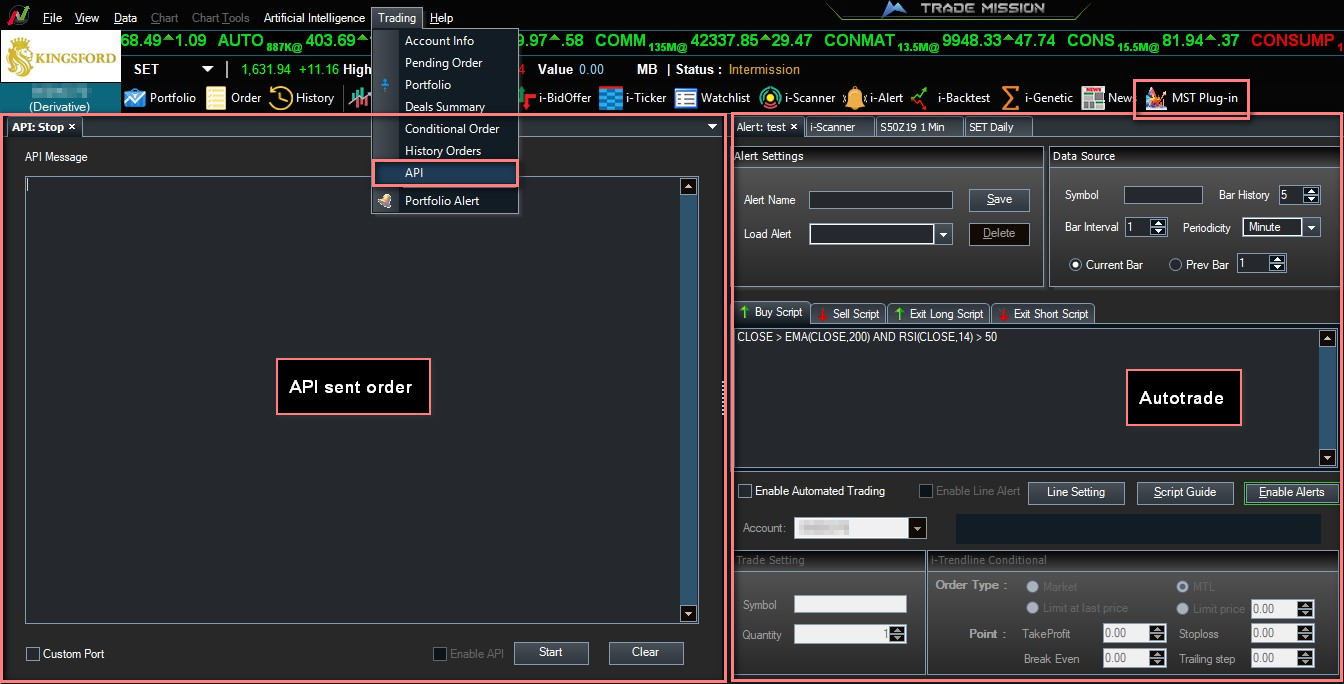
Task: Check Enable Line Alert
Action: pos(926,491)
